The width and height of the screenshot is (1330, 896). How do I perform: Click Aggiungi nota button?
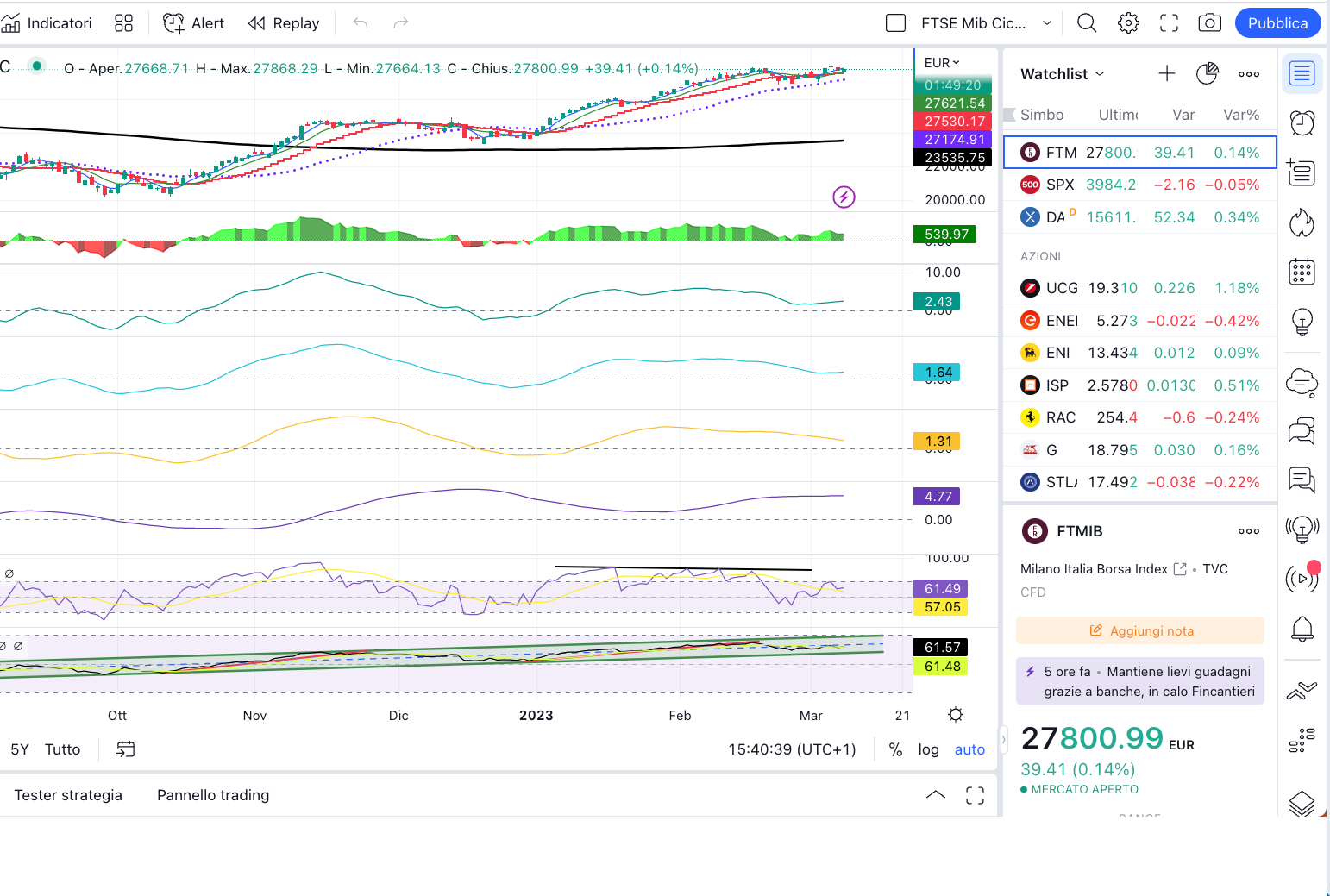pos(1140,630)
